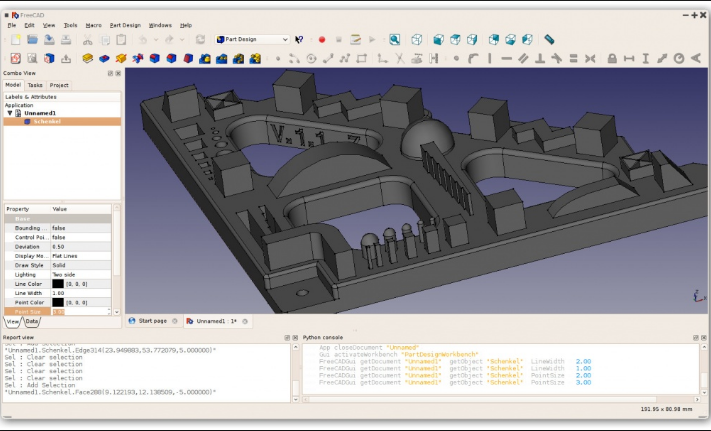
Task: Switch to the top view cube icon
Action: point(455,40)
